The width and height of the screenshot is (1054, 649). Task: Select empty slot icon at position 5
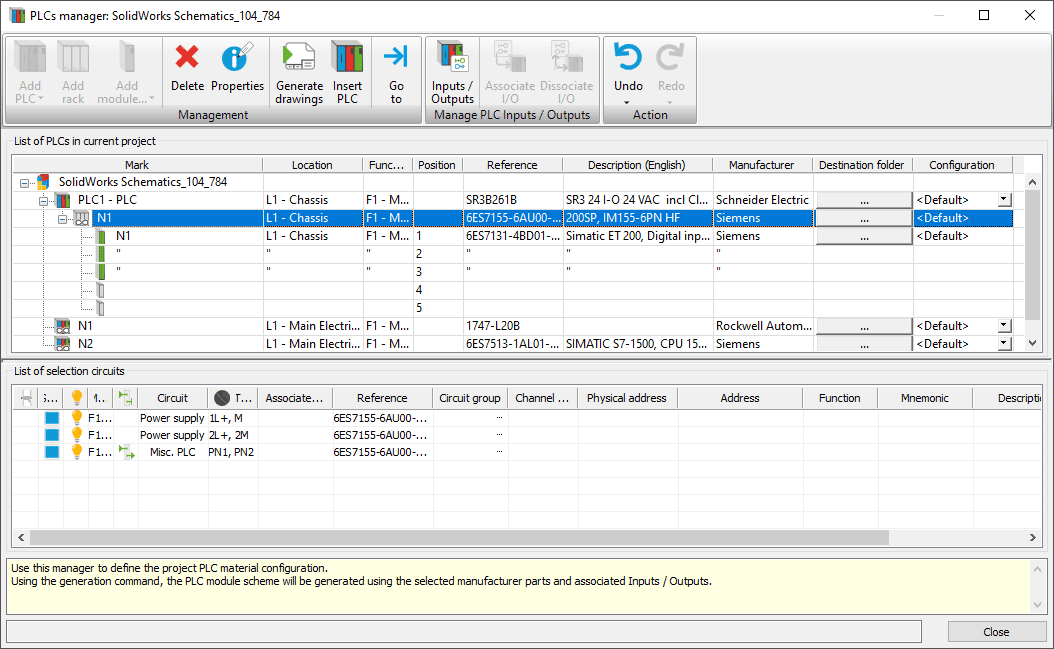click(x=100, y=308)
